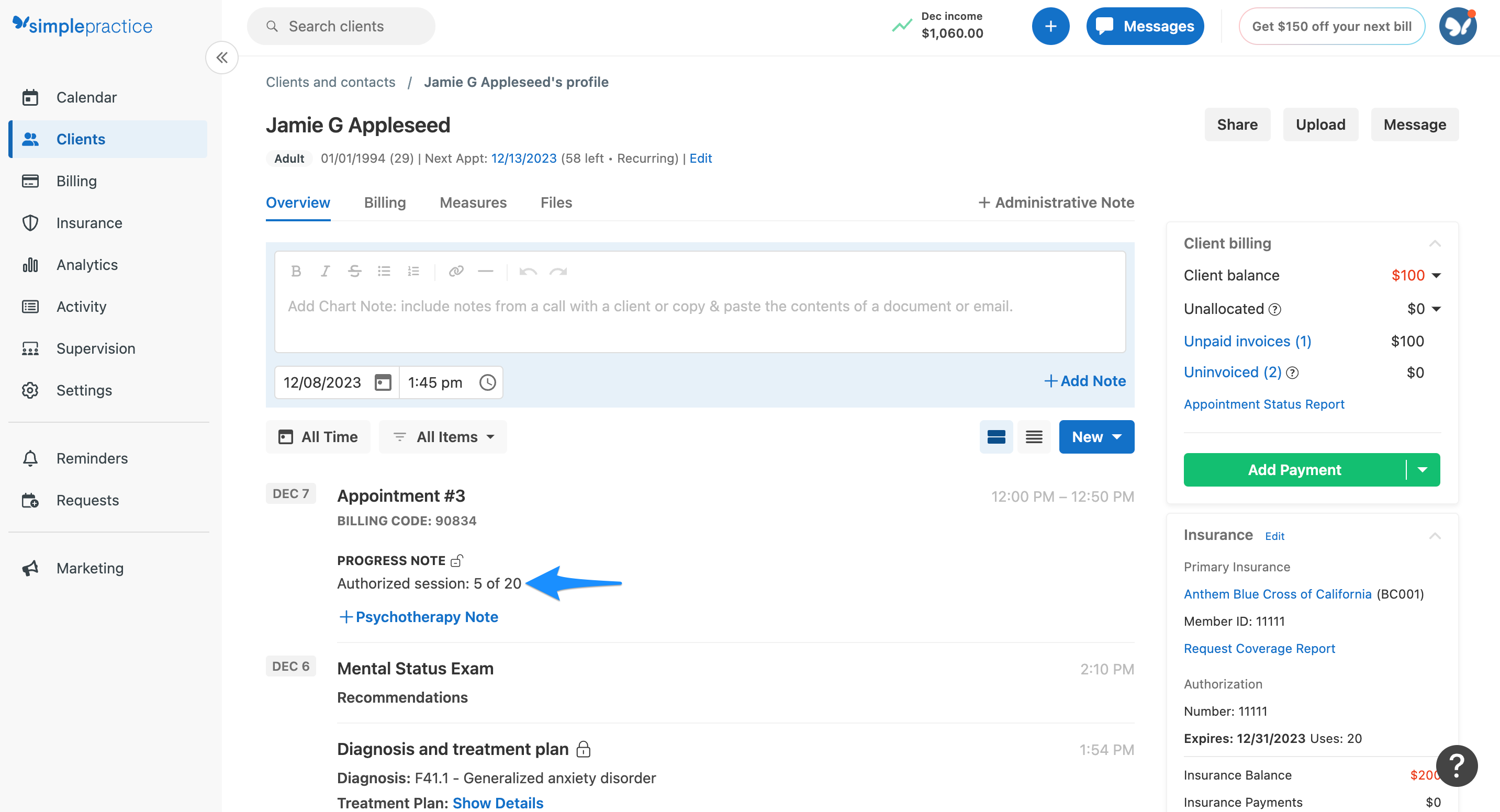Open the Billing tab of Jamie's profile
1500x812 pixels.
click(384, 202)
